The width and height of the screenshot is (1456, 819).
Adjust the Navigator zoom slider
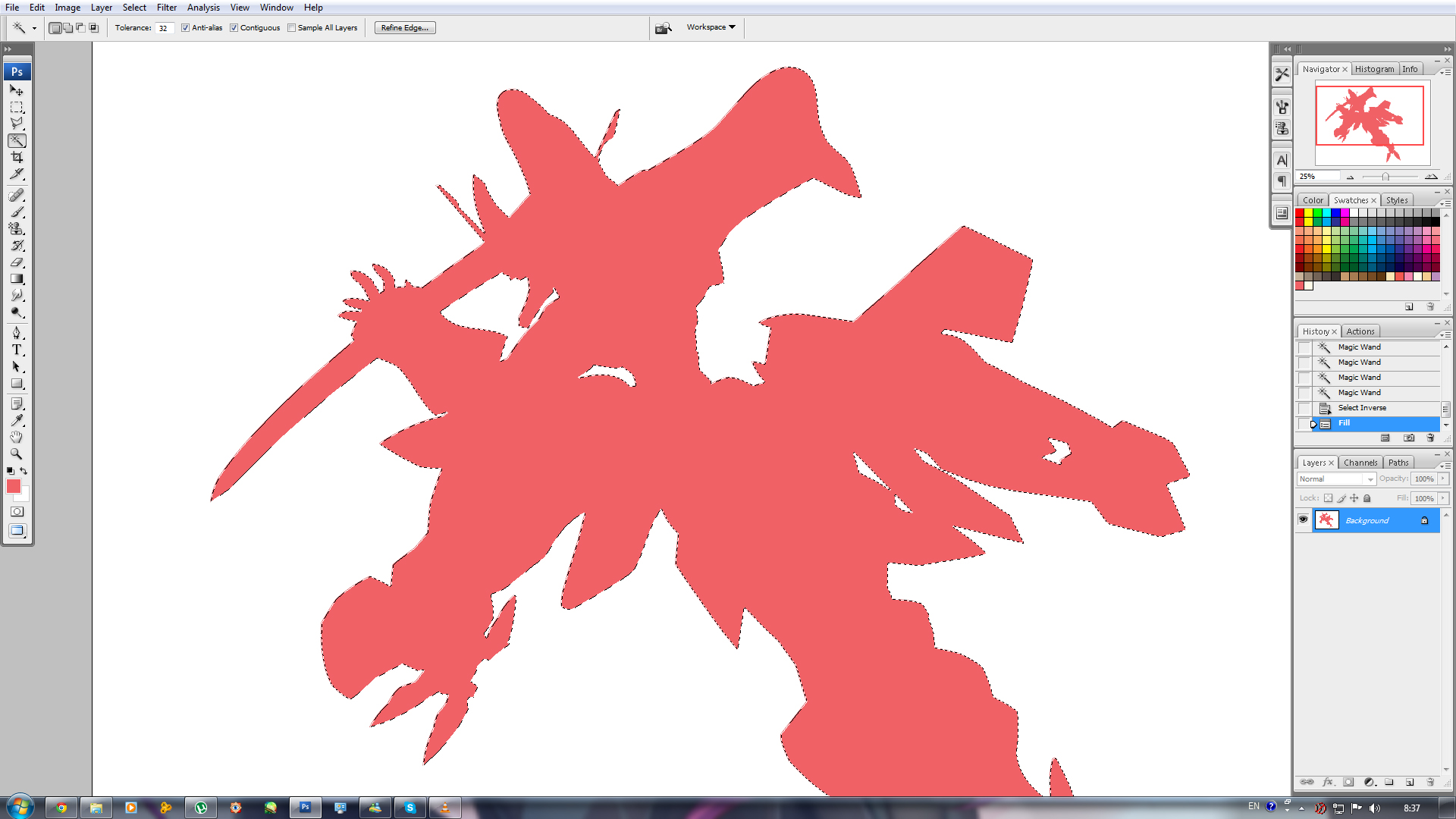coord(1385,177)
